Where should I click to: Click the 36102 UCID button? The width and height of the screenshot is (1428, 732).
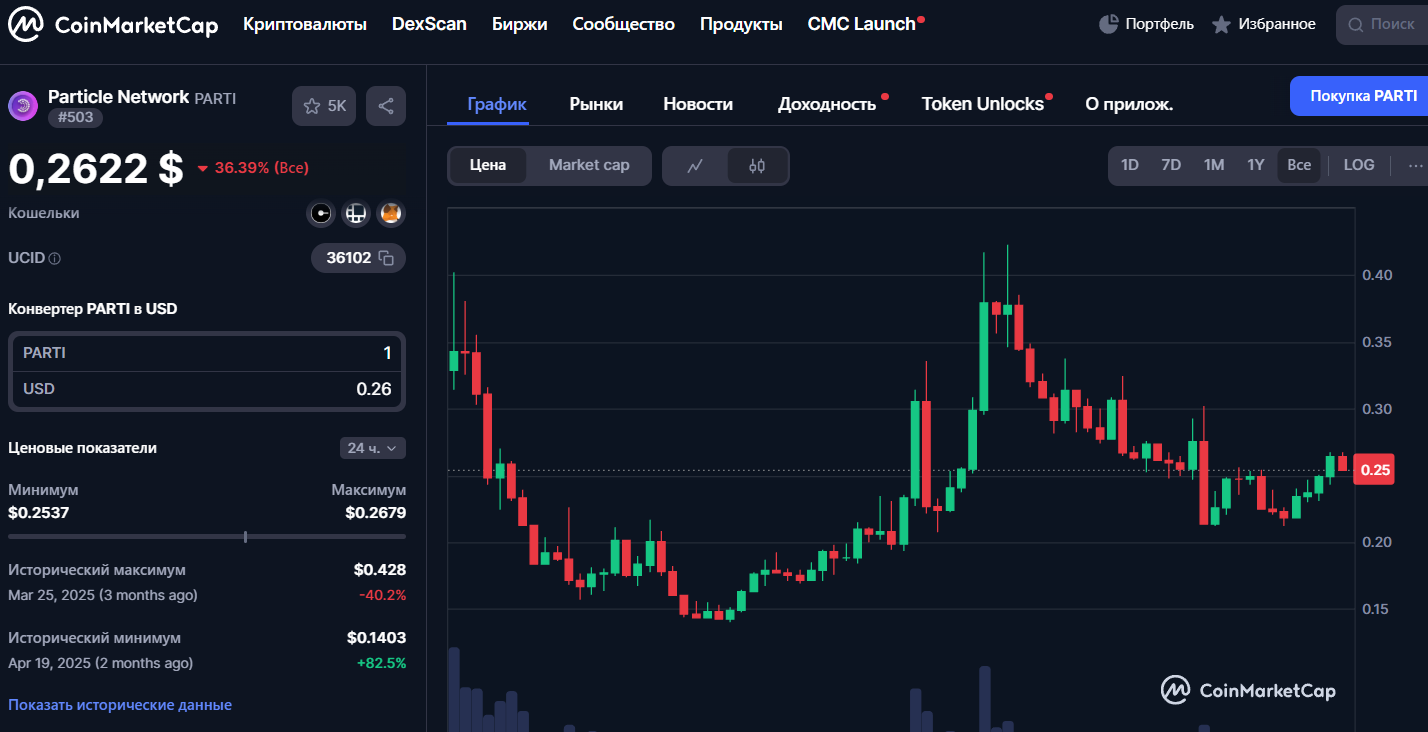pos(358,258)
